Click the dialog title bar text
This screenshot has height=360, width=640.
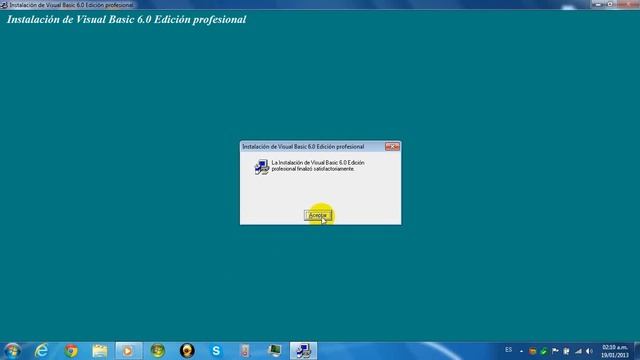[x=303, y=147]
